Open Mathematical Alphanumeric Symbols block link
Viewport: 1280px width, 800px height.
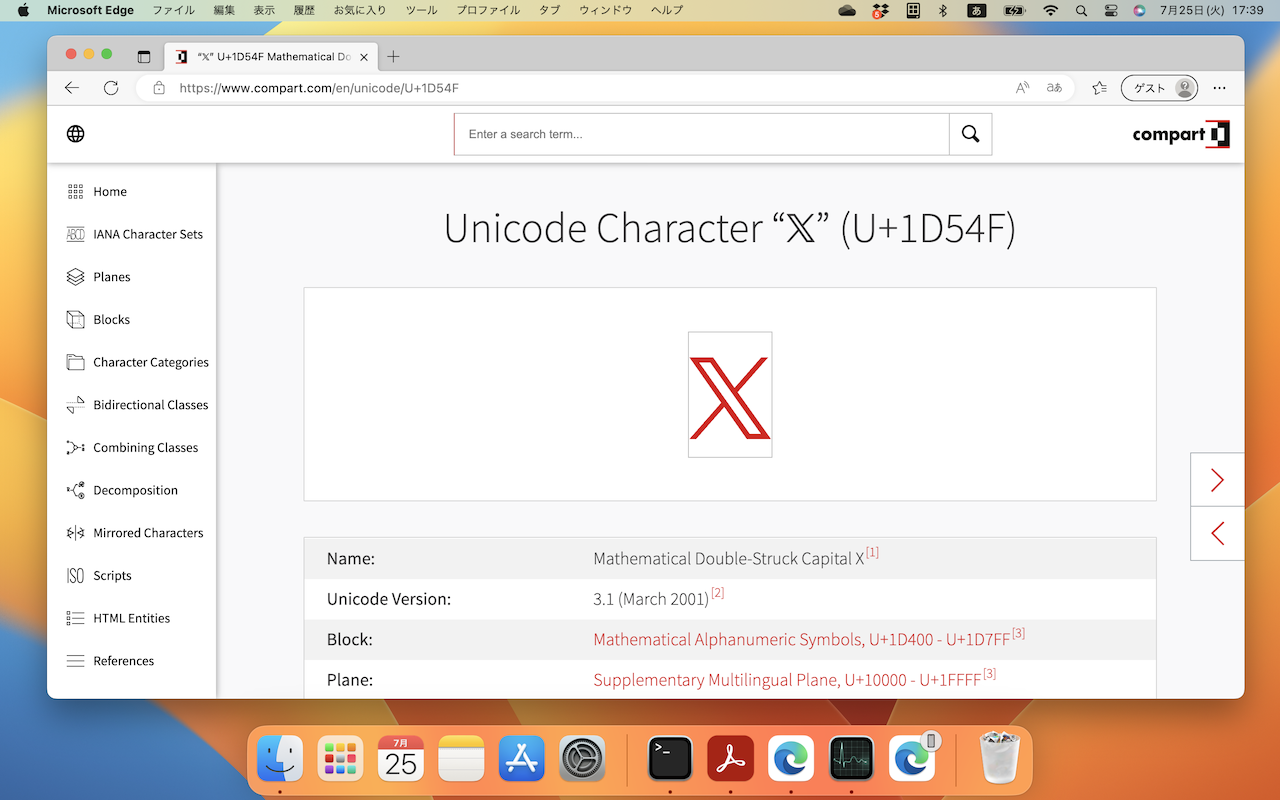click(x=802, y=639)
